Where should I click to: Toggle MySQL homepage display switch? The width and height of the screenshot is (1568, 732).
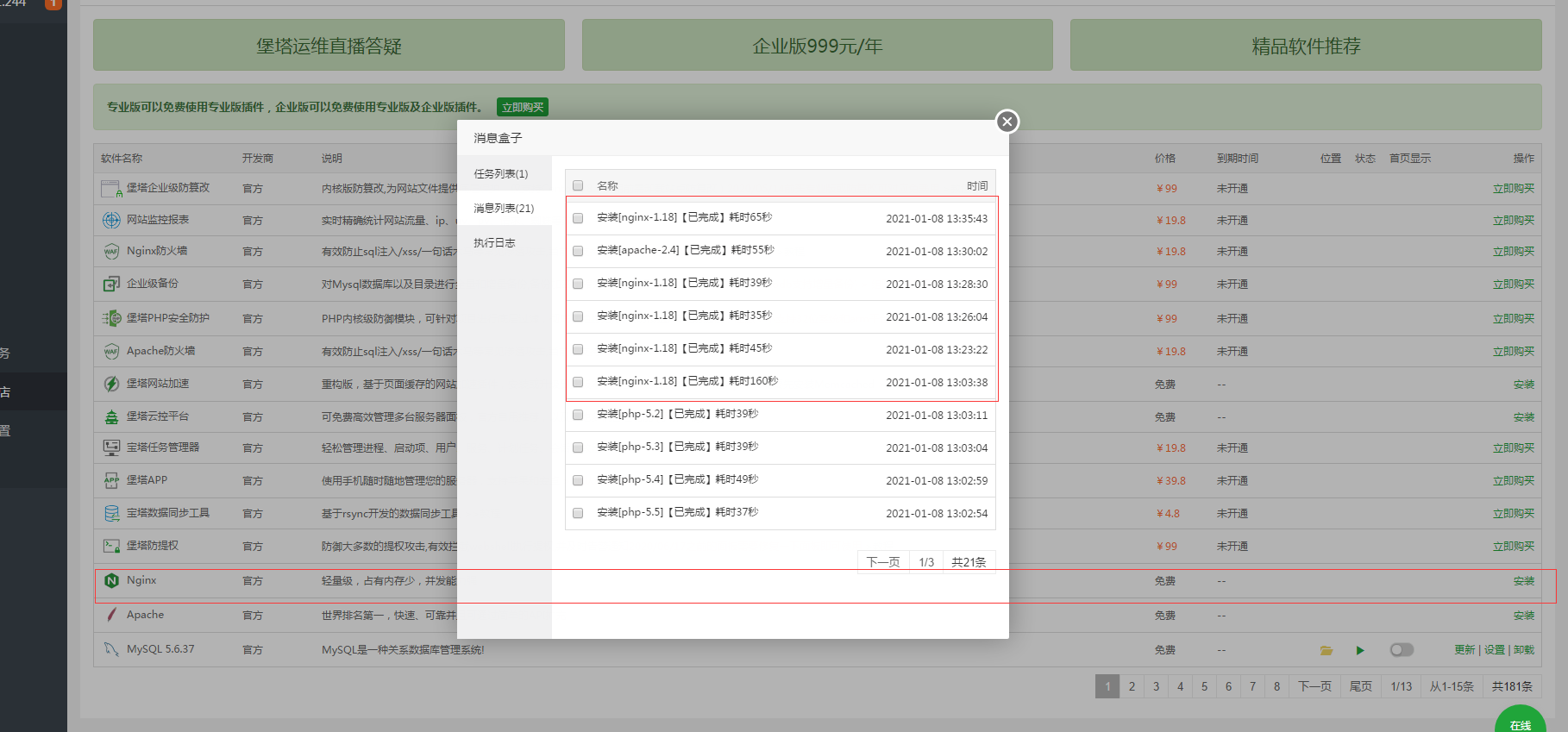point(1402,650)
